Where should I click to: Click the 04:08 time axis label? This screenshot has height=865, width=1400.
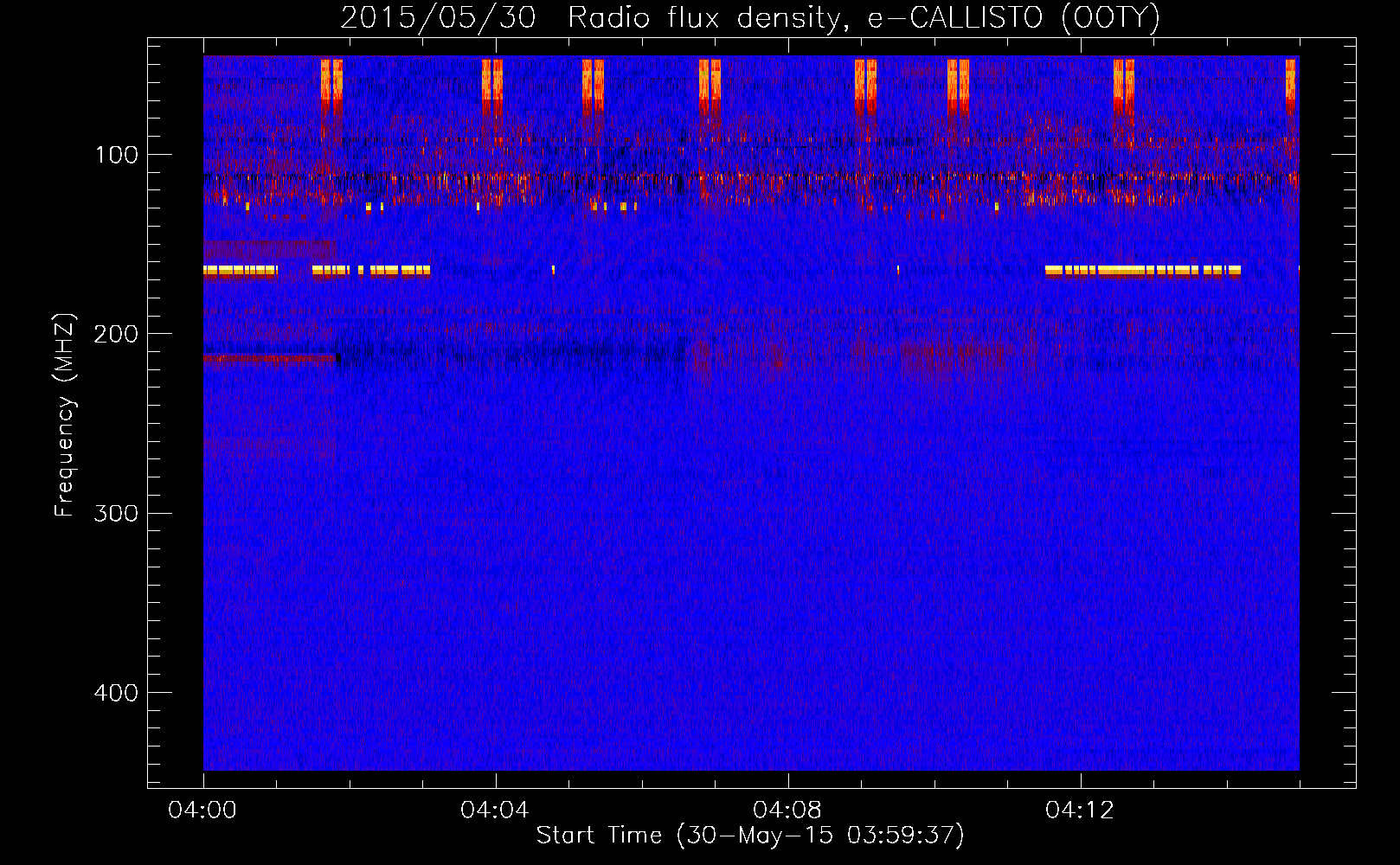pyautogui.click(x=787, y=811)
